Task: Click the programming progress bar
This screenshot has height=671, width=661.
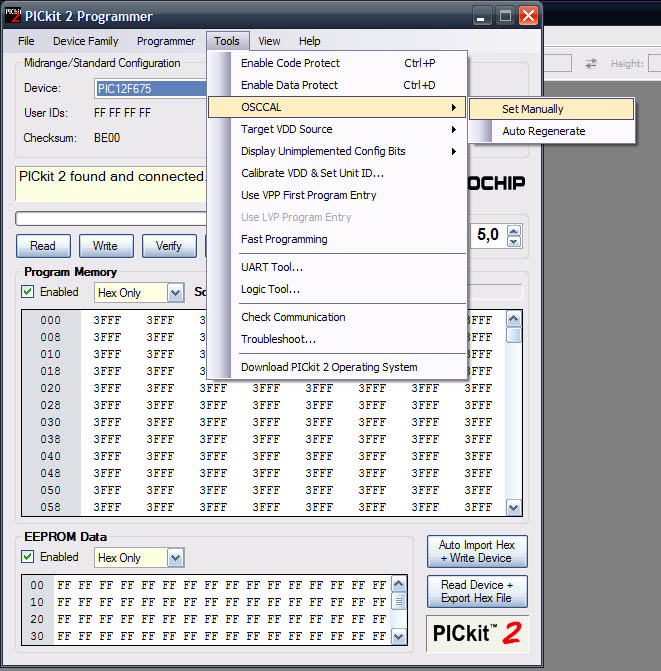Action: point(111,218)
